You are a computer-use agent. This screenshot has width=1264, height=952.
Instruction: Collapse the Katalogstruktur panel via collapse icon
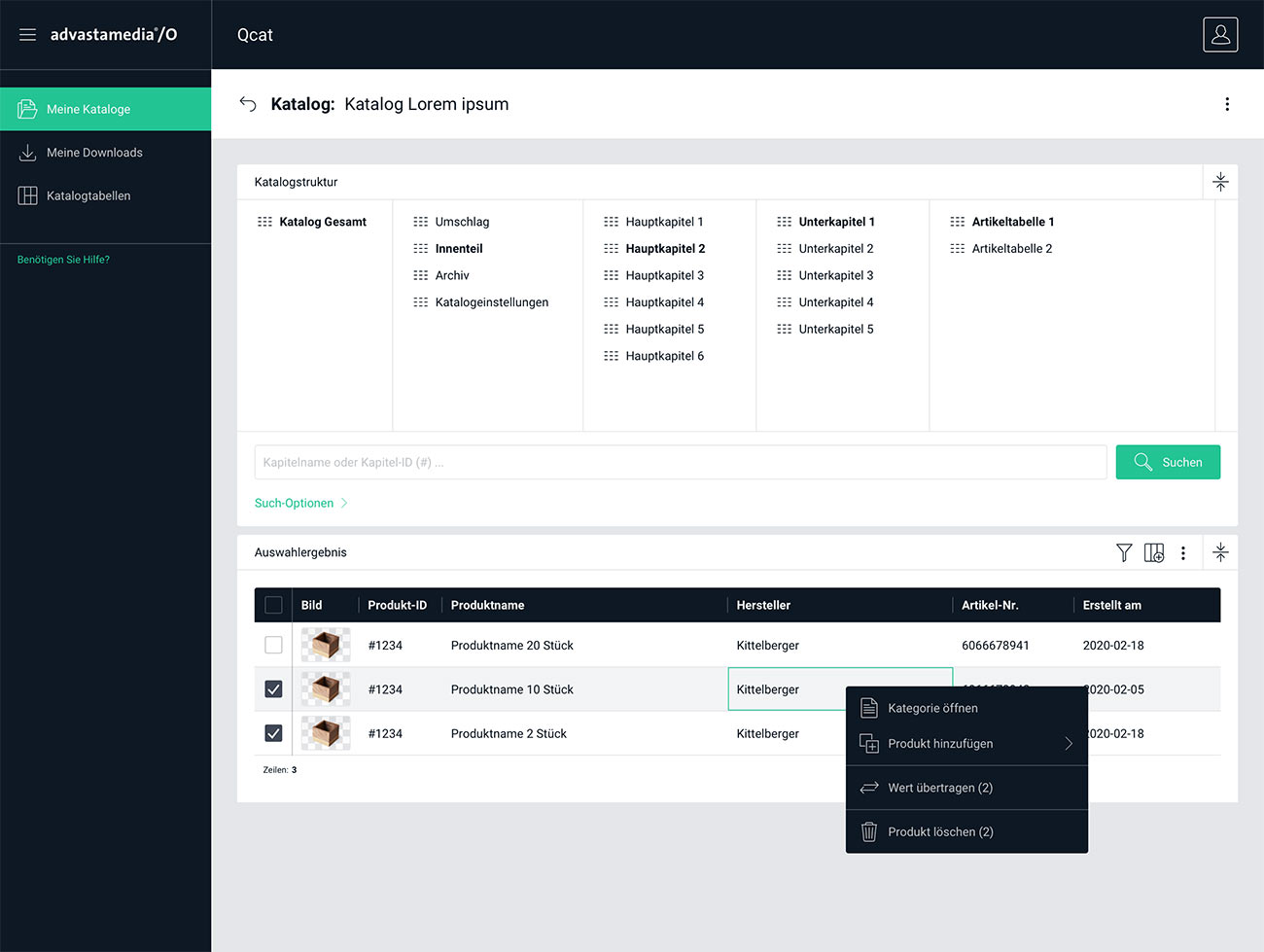coord(1221,182)
